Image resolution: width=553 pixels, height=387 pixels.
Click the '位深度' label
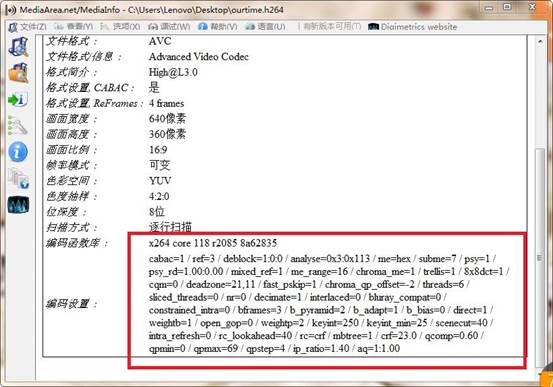(66, 212)
